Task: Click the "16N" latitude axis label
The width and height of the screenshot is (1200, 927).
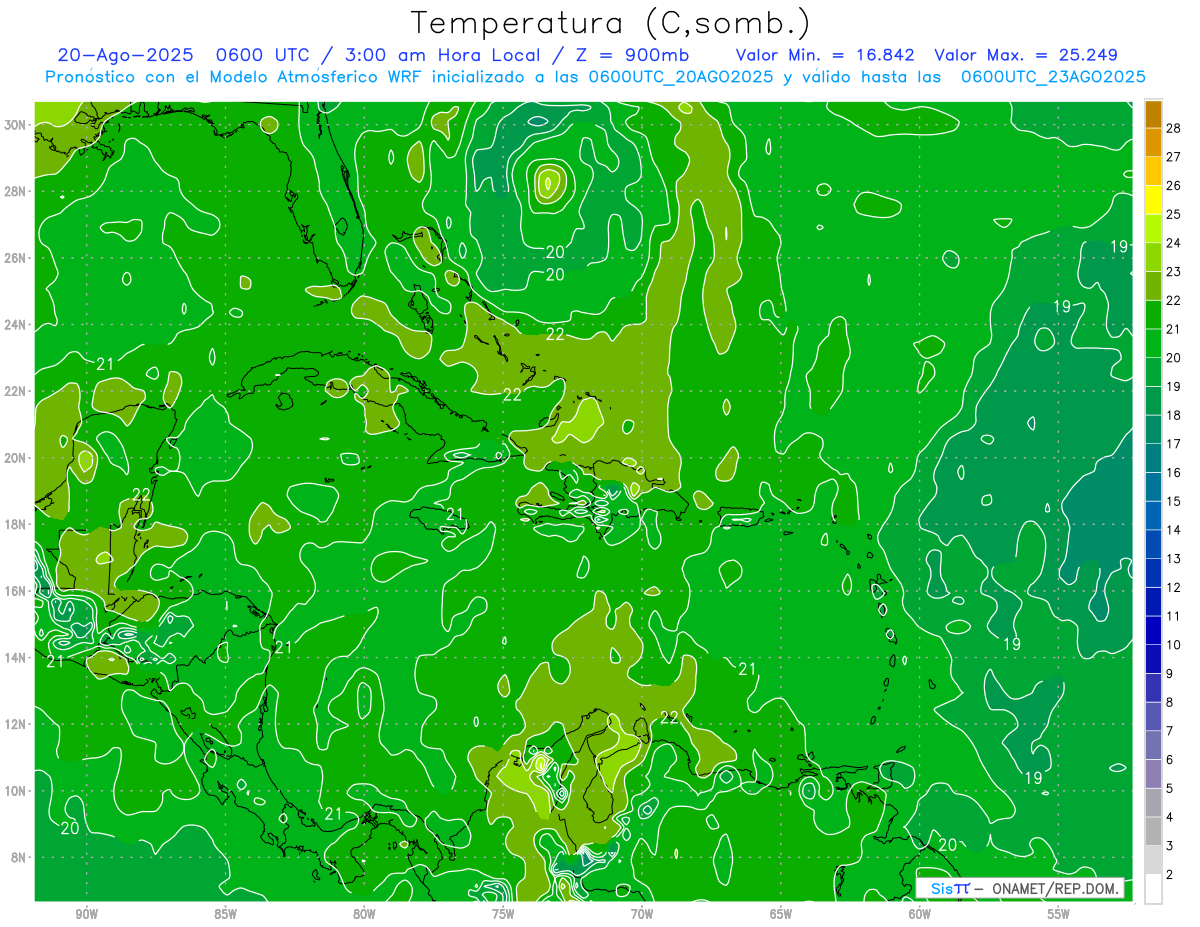Action: coord(15,591)
